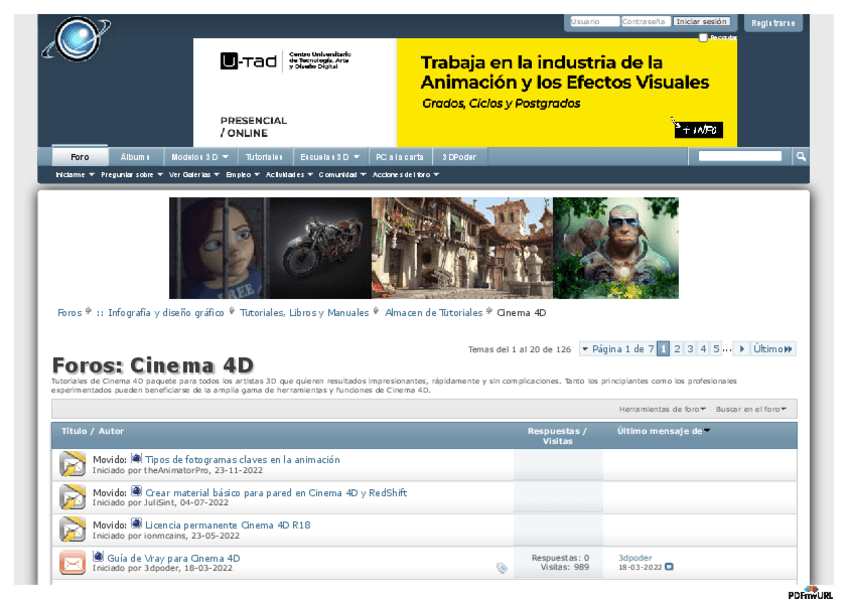848x599 pixels.
Task: Go to next page arrow in pagination
Action: coord(742,349)
